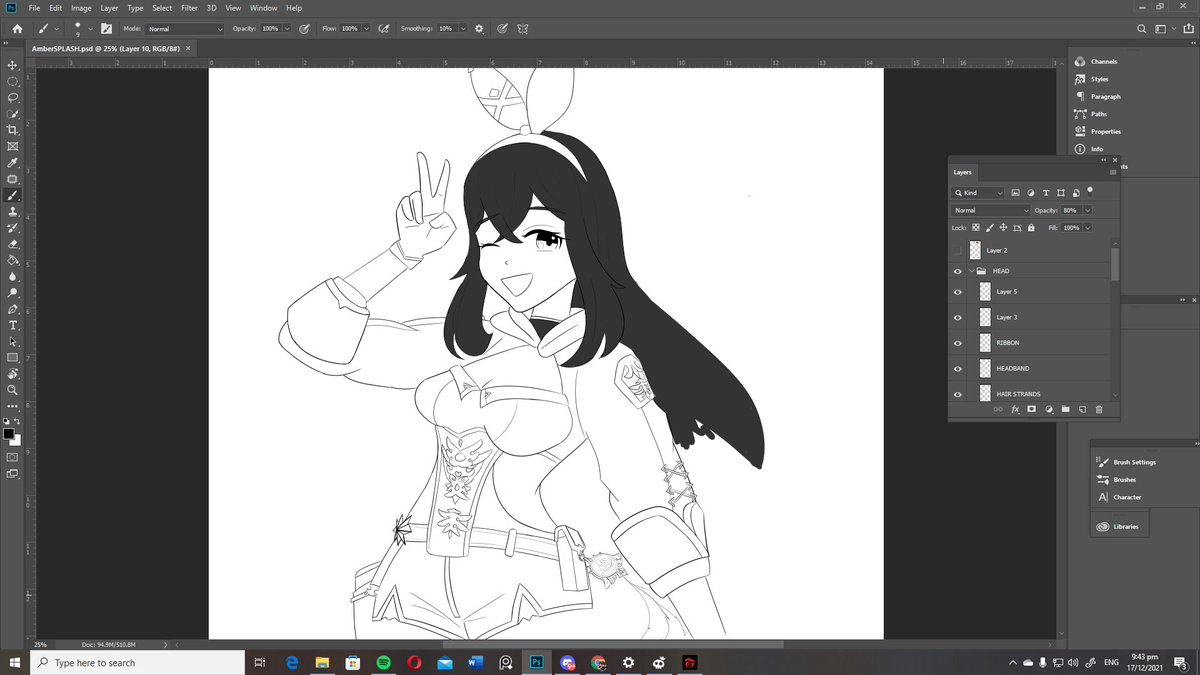Open Spotify from Windows taskbar
This screenshot has width=1200, height=675.
point(383,662)
